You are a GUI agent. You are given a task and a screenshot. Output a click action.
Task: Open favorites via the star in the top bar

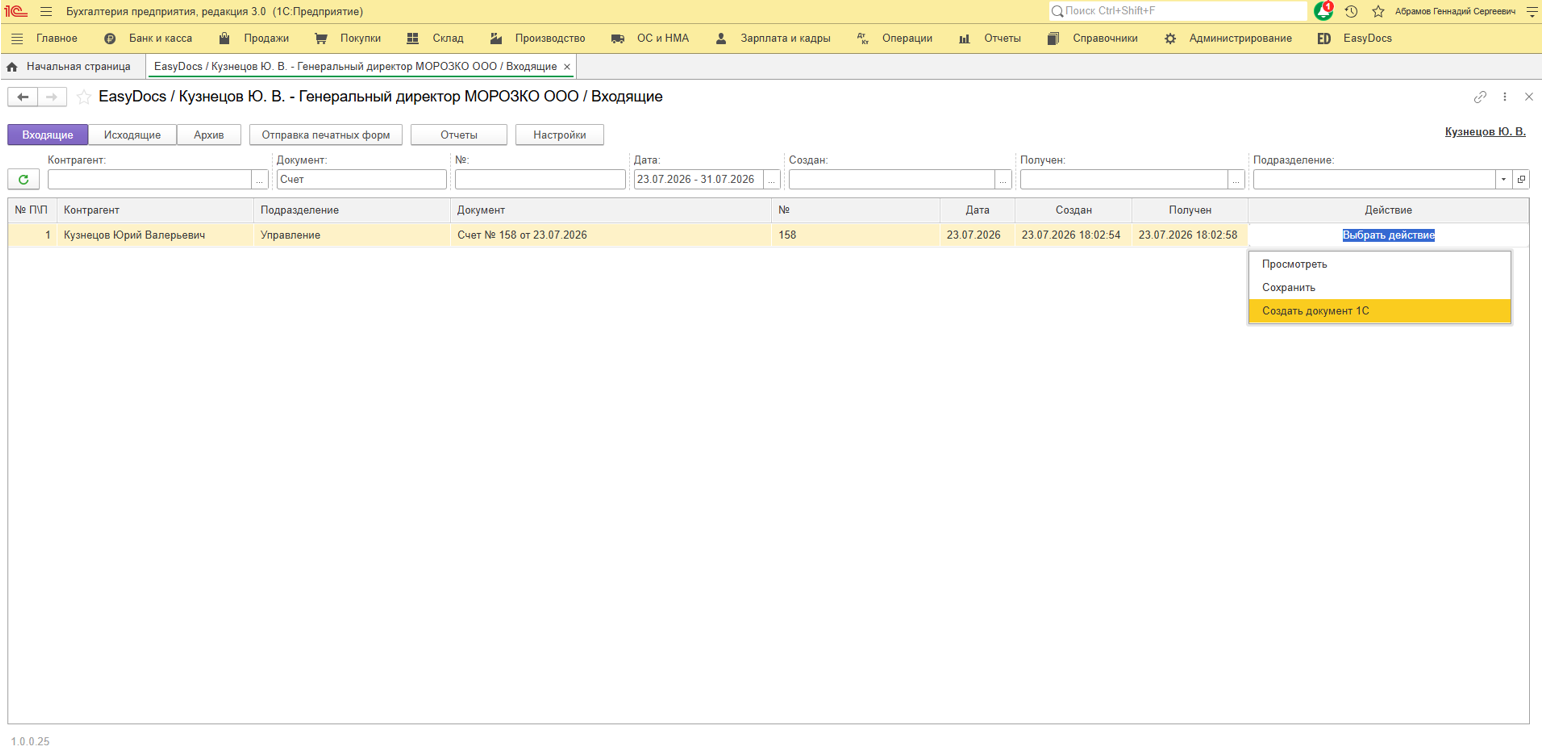pyautogui.click(x=1378, y=11)
